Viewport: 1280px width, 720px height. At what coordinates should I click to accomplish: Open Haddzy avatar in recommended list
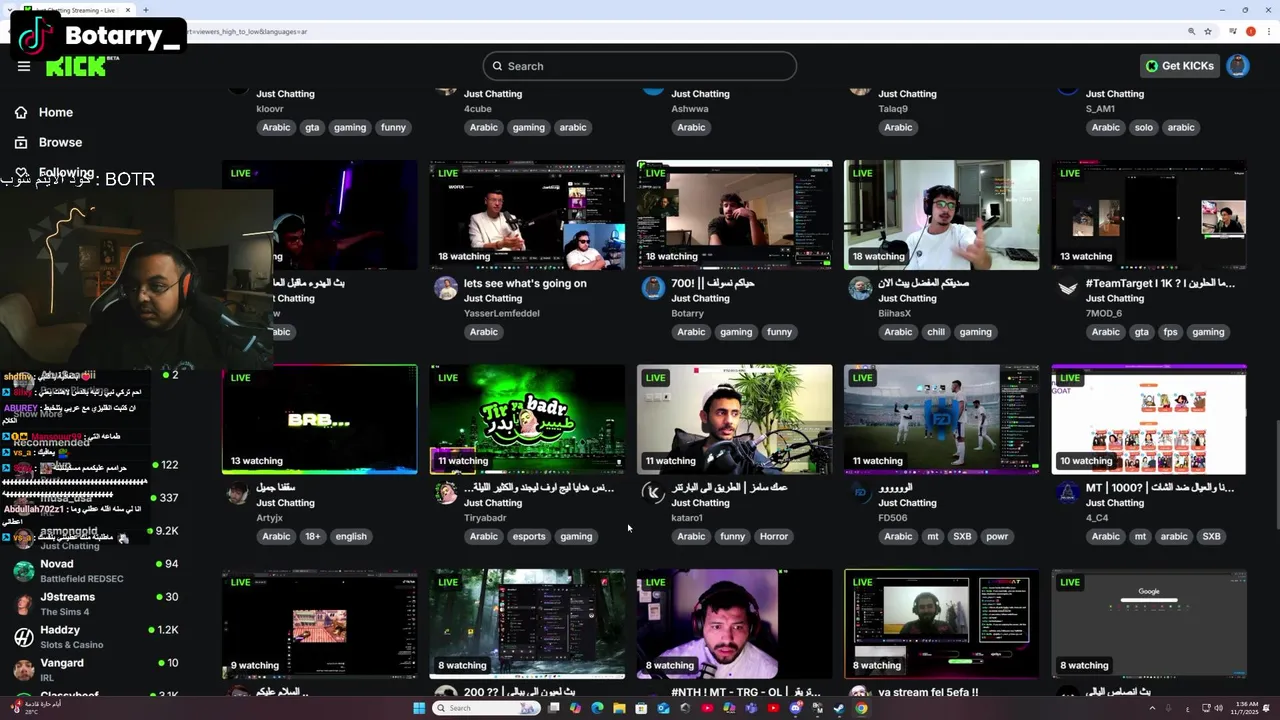pos(24,637)
